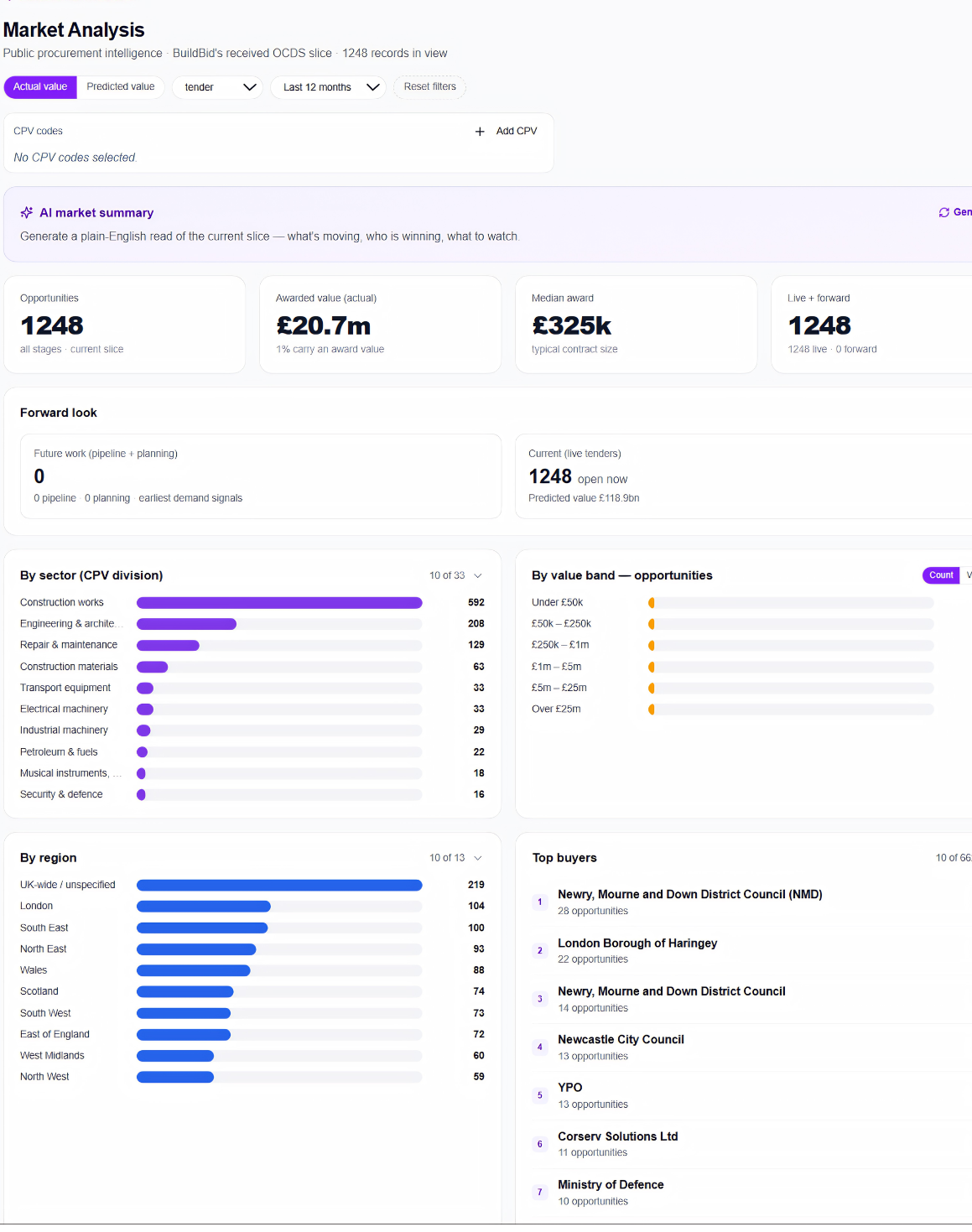Click the Under £50k value band bar

coord(791,603)
